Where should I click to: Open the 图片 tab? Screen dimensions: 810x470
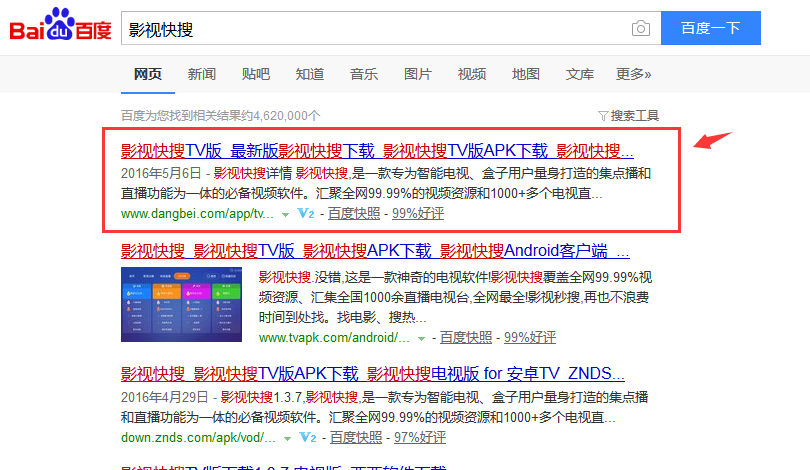tap(417, 74)
